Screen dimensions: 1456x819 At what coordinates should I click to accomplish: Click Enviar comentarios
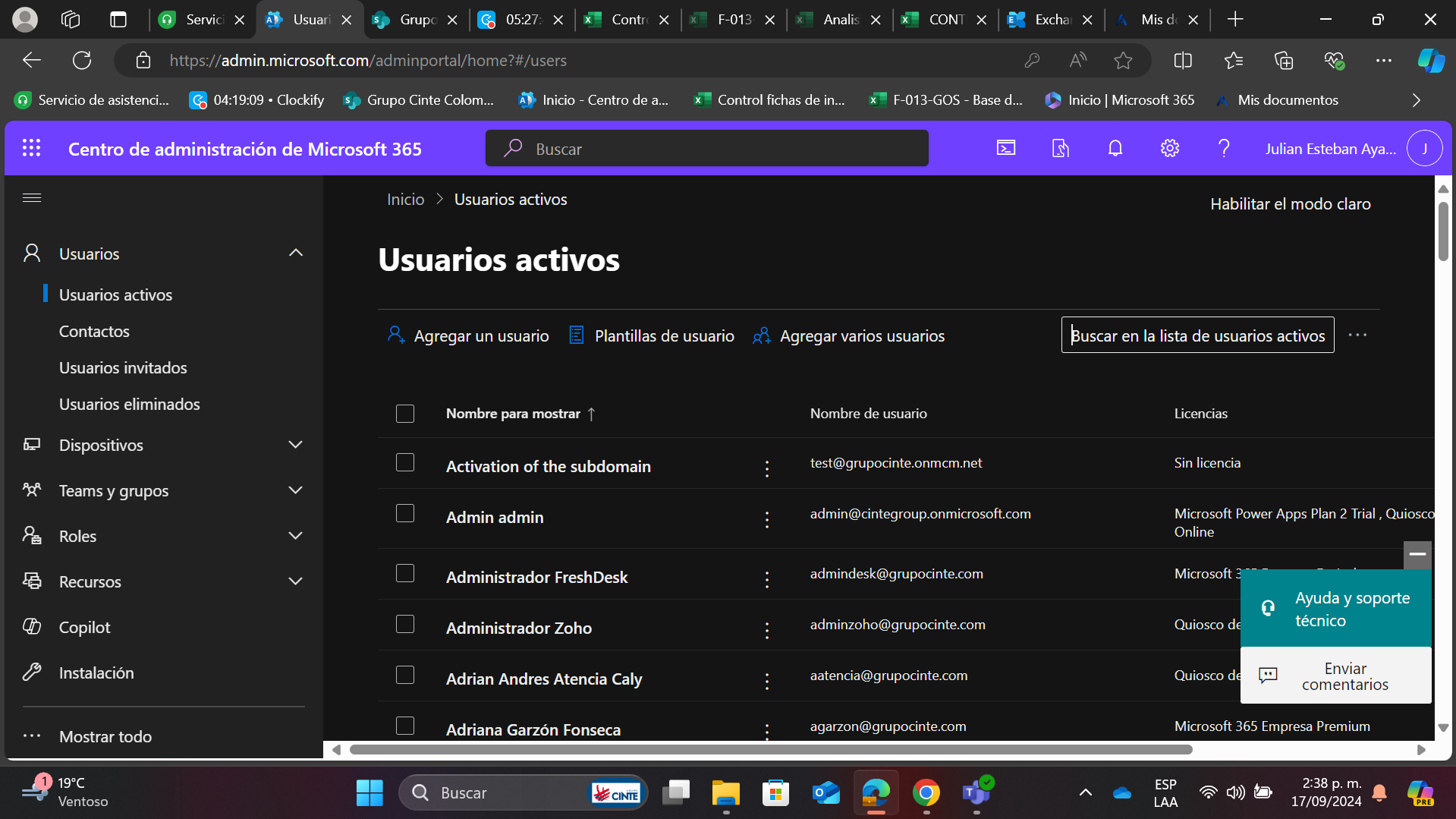(1336, 676)
